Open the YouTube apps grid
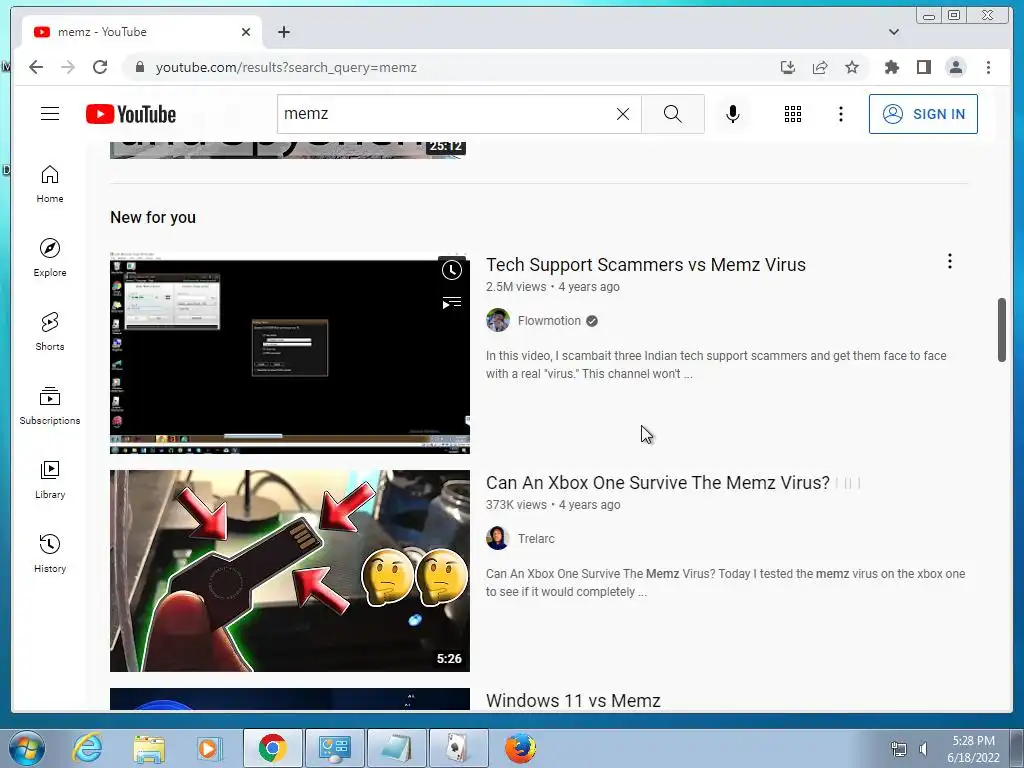 [x=793, y=114]
